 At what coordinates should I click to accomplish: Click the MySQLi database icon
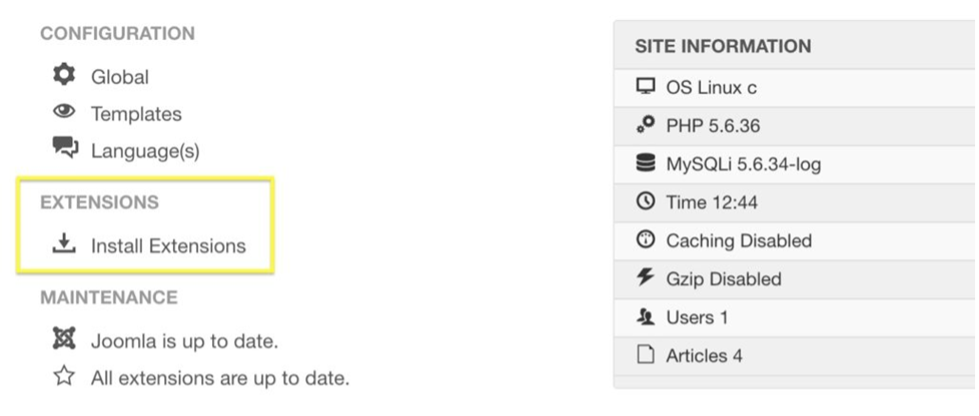click(x=645, y=163)
